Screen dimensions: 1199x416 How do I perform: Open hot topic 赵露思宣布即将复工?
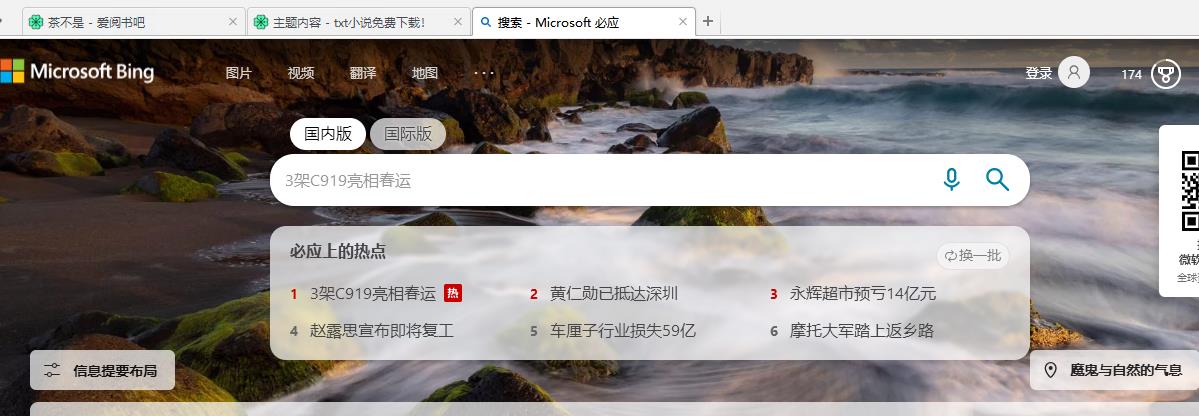[382, 331]
